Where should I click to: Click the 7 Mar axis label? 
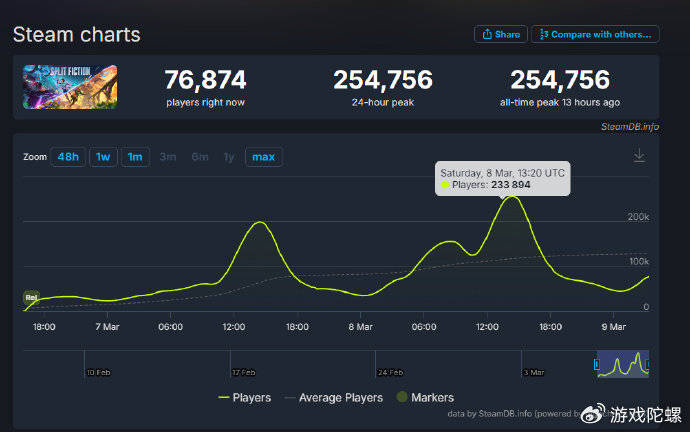(107, 327)
